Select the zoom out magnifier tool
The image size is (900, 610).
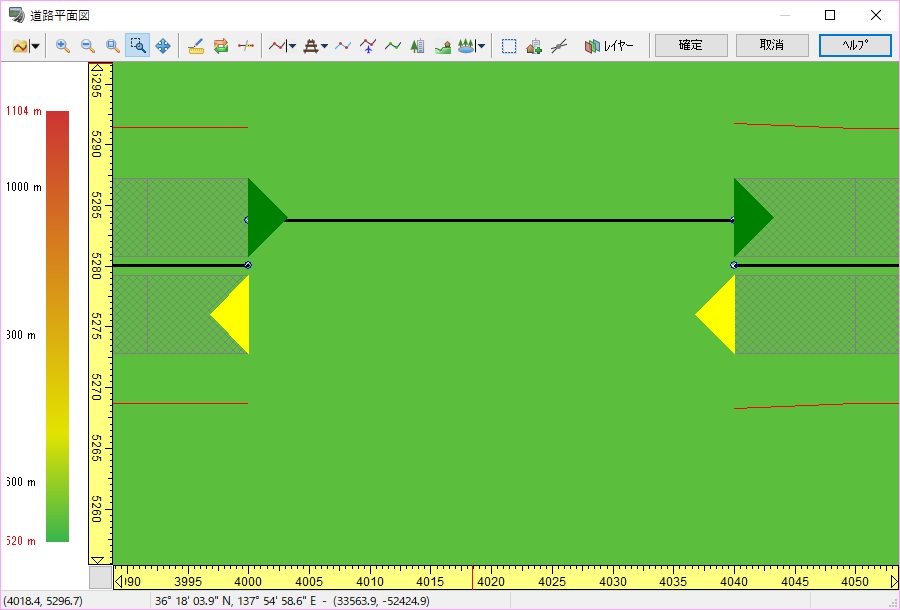[x=88, y=46]
